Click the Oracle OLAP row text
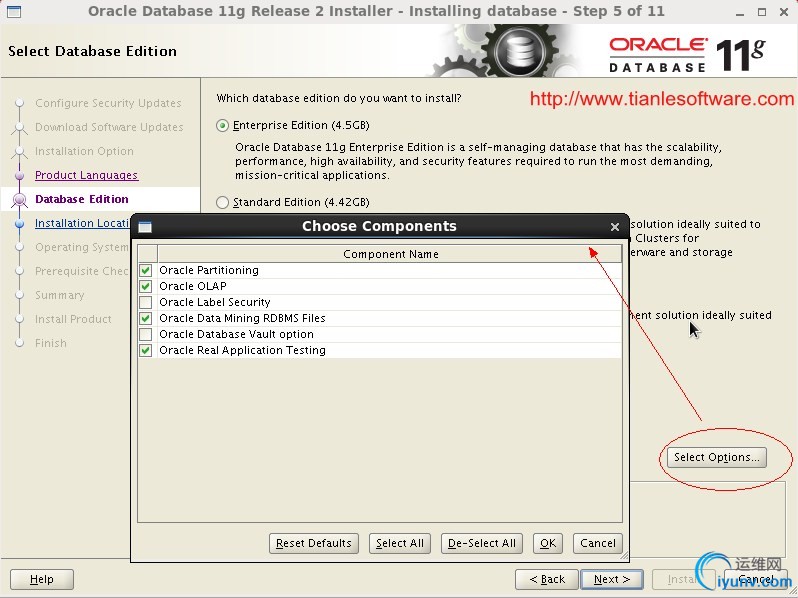 tap(193, 286)
